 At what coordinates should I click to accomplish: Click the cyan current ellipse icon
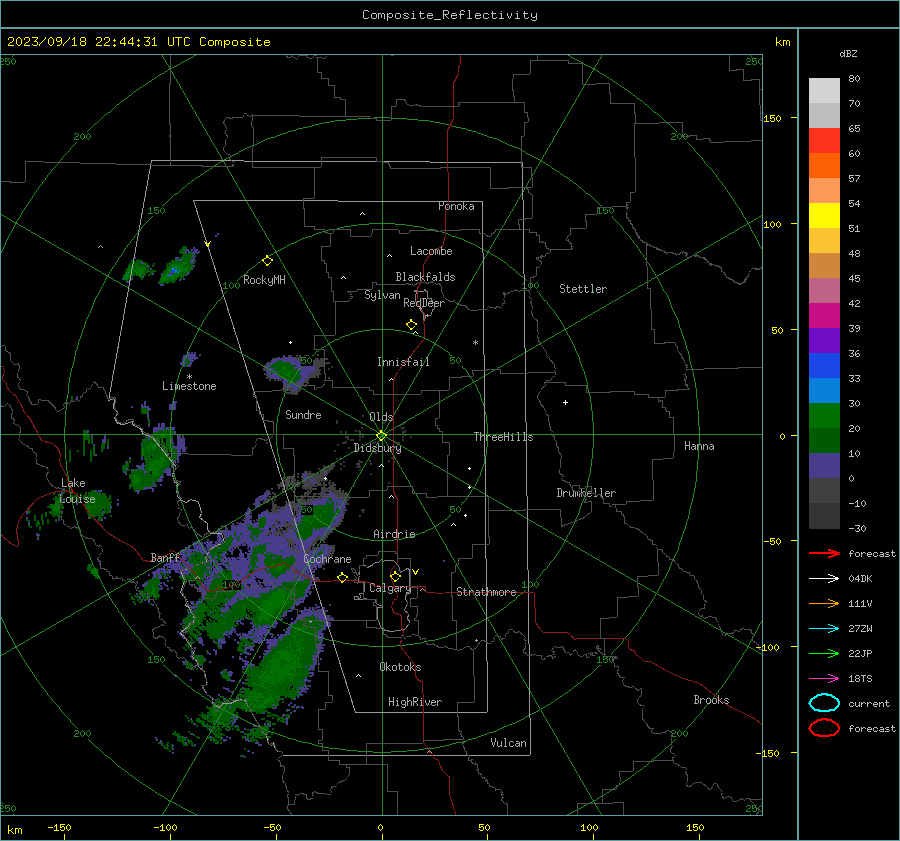coord(824,703)
